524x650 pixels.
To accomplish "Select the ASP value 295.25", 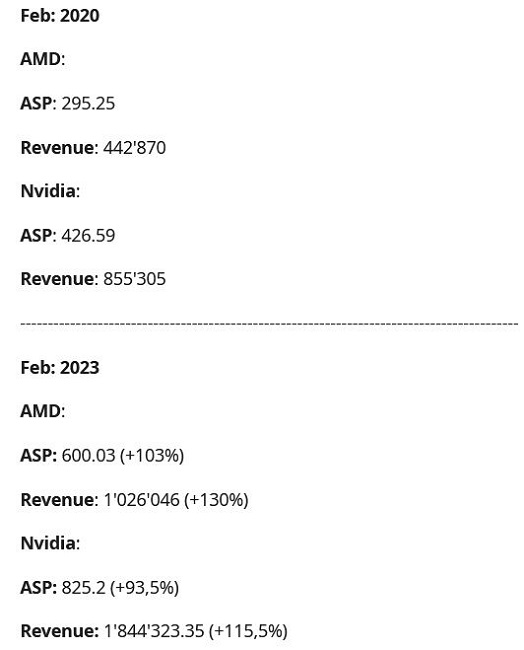I will coord(88,103).
